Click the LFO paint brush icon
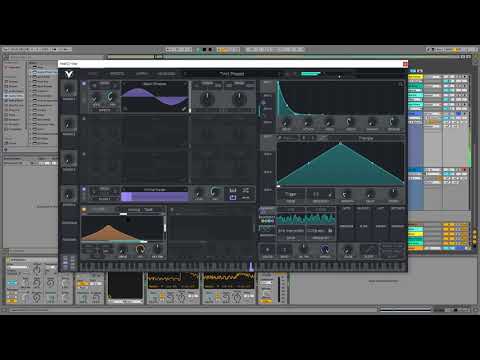480x360 pixels. [280, 138]
